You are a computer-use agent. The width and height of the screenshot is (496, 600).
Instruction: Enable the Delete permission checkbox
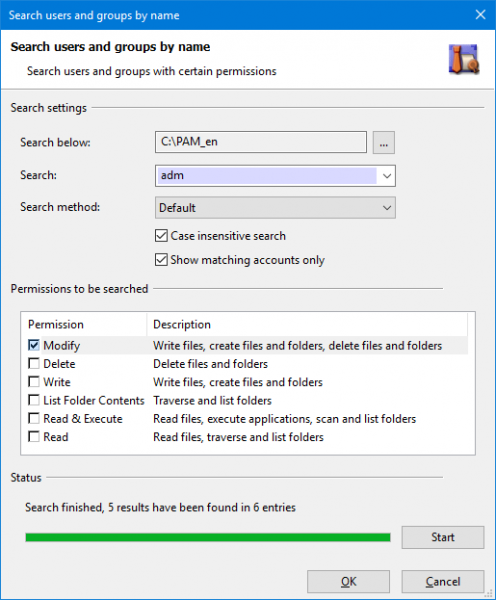tap(34, 364)
